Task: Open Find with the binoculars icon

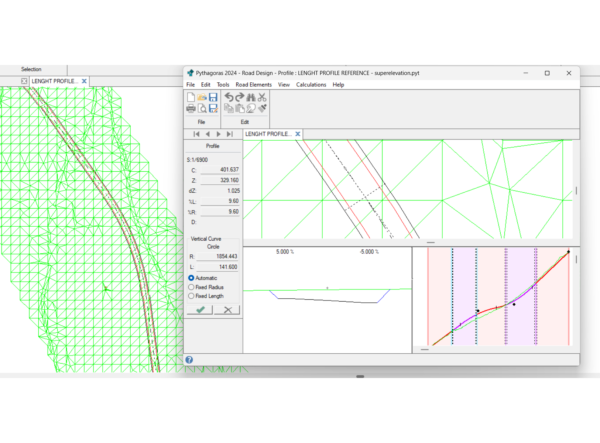Action: tap(251, 97)
